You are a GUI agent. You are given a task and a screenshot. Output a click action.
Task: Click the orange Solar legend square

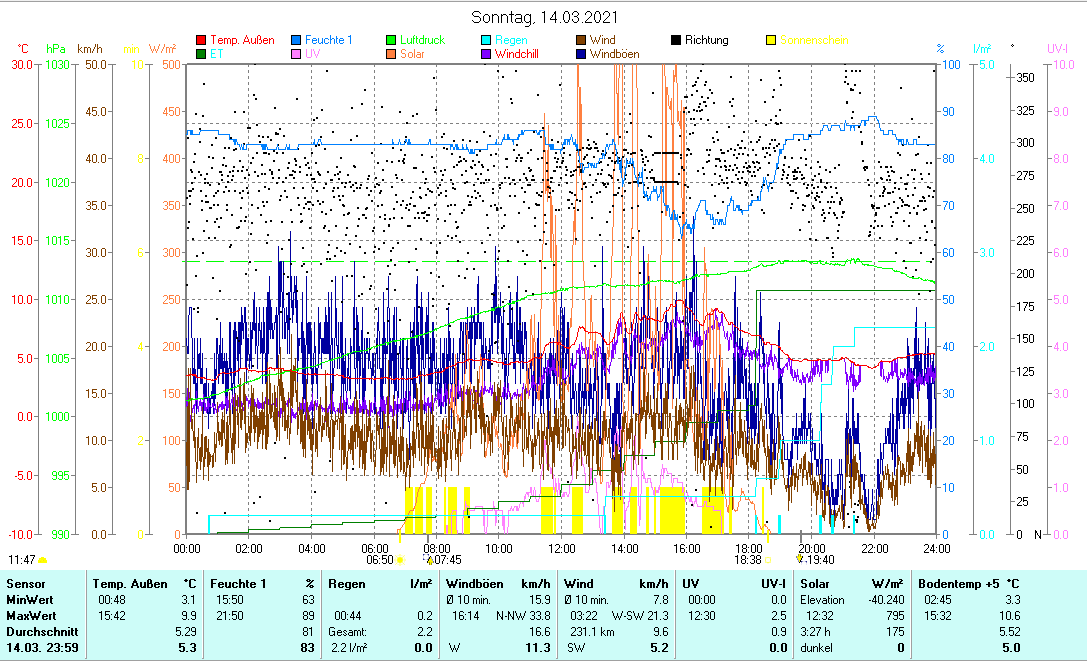[x=392, y=54]
